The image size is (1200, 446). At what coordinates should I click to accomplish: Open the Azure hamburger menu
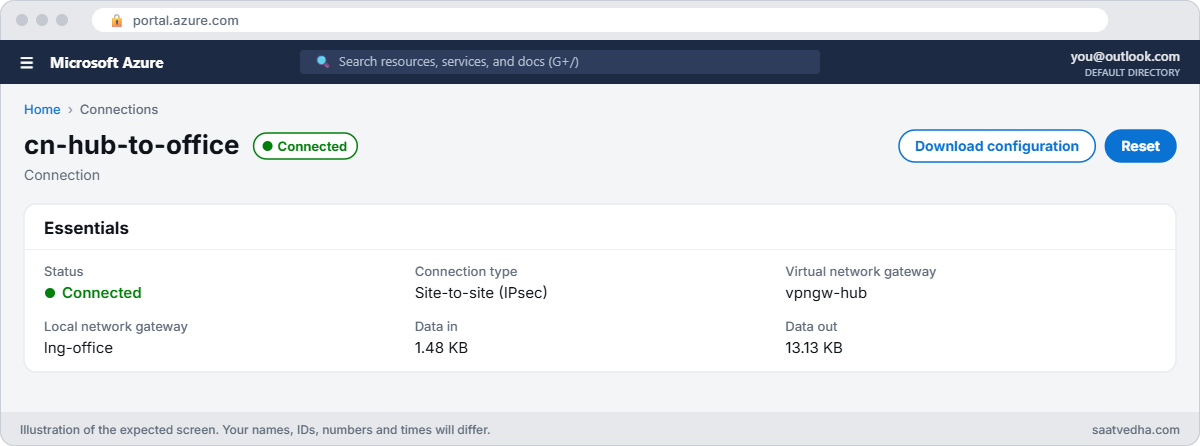click(x=27, y=63)
